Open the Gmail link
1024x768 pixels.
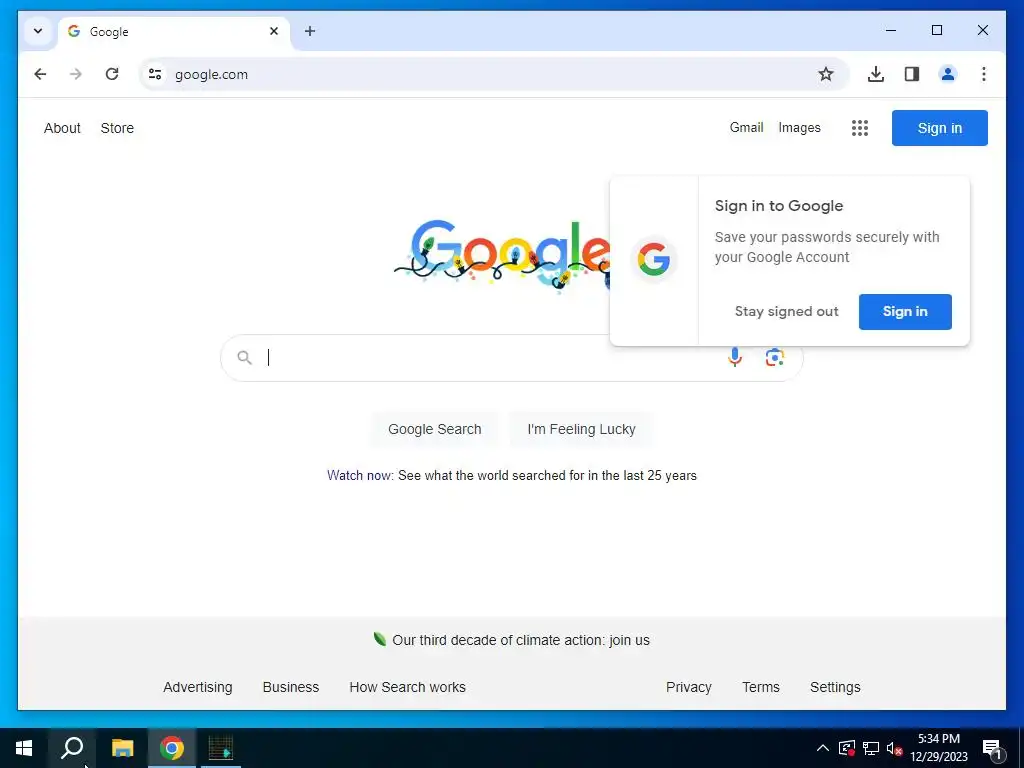click(x=746, y=127)
